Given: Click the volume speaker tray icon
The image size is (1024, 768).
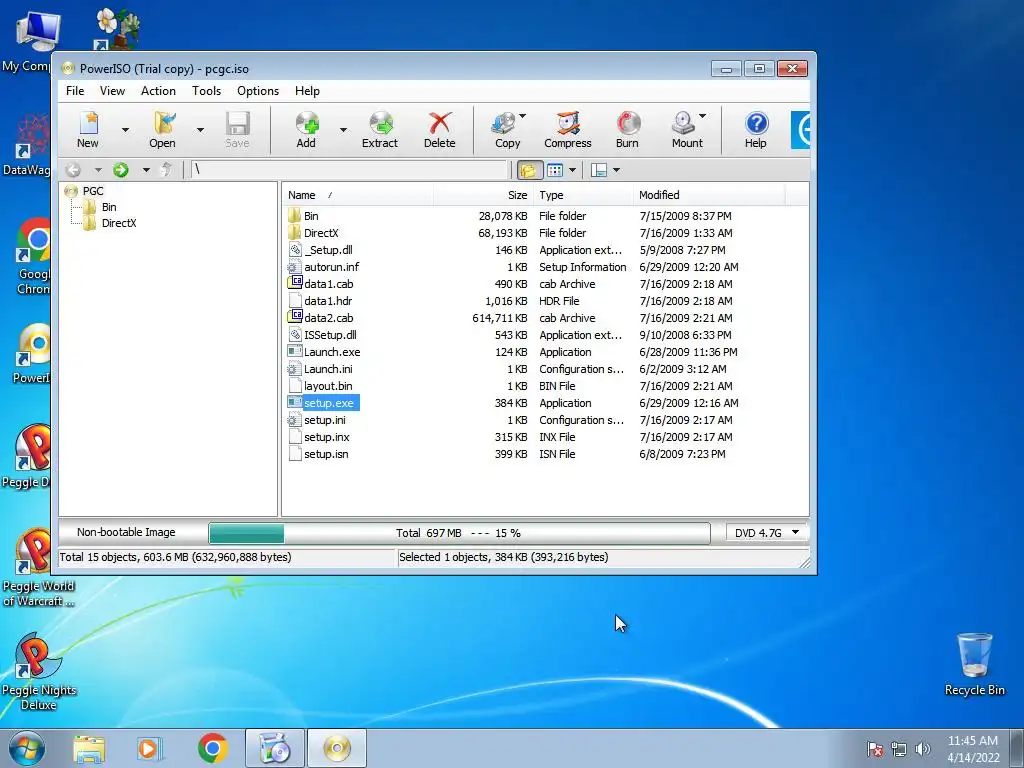Looking at the screenshot, I should (922, 749).
